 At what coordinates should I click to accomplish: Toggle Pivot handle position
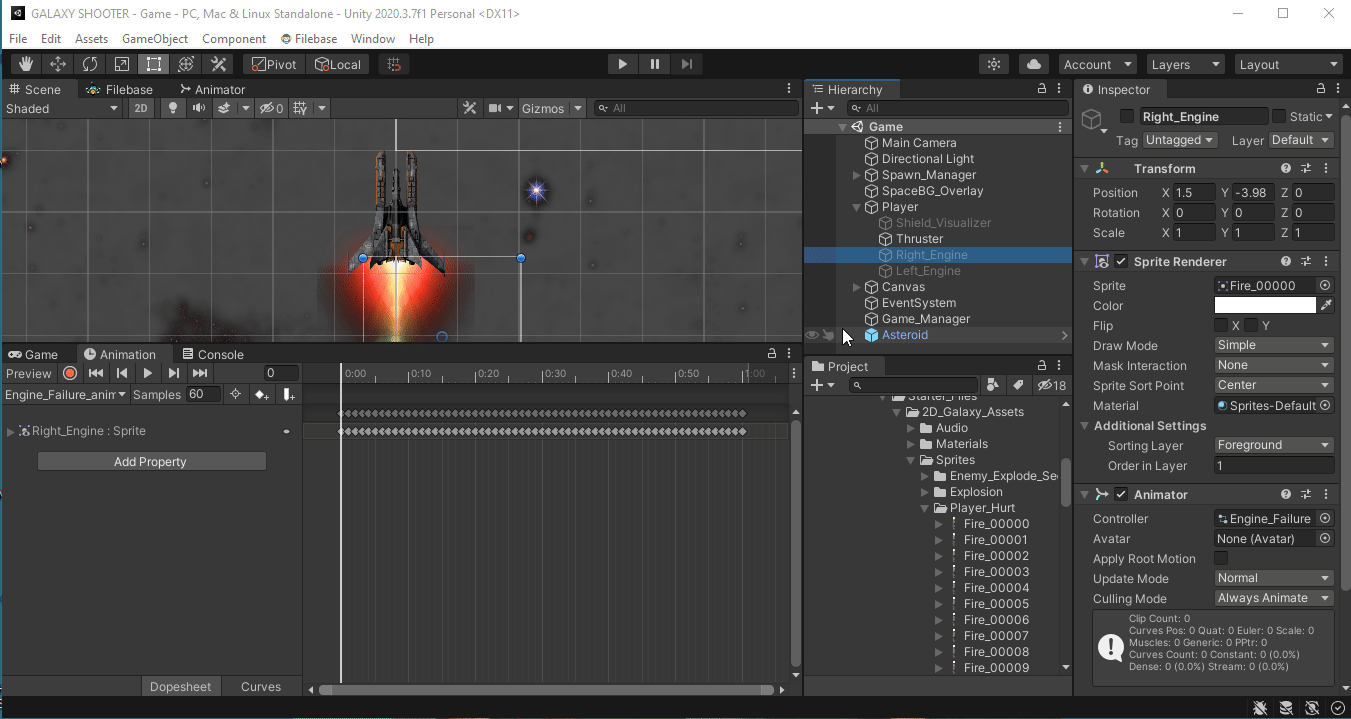coord(274,64)
